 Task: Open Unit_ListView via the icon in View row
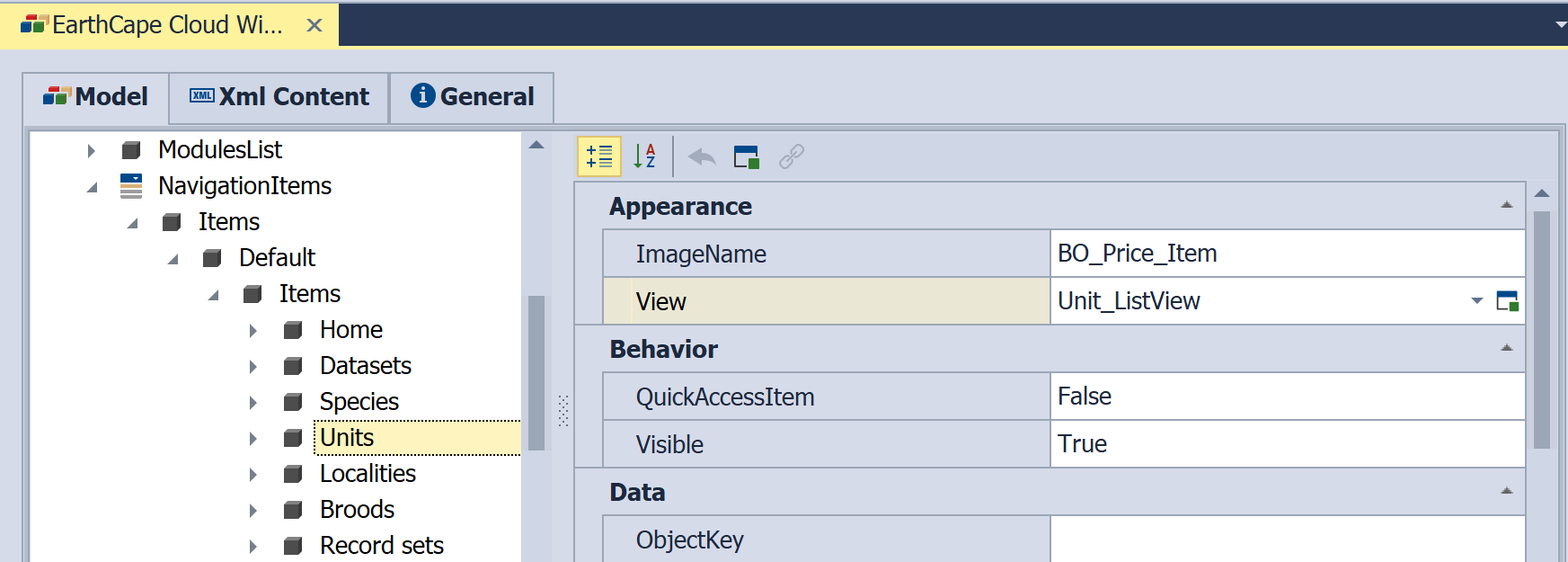tap(1507, 301)
